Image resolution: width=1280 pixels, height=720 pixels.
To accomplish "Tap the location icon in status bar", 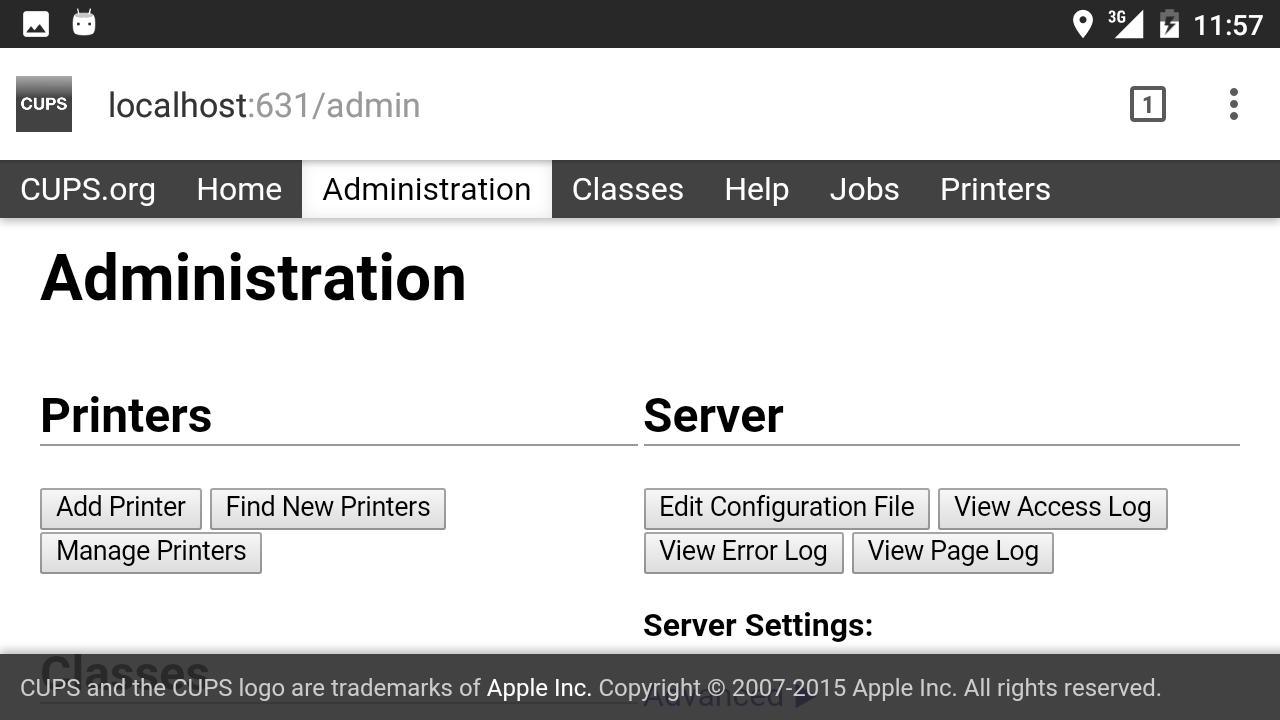I will click(1082, 24).
